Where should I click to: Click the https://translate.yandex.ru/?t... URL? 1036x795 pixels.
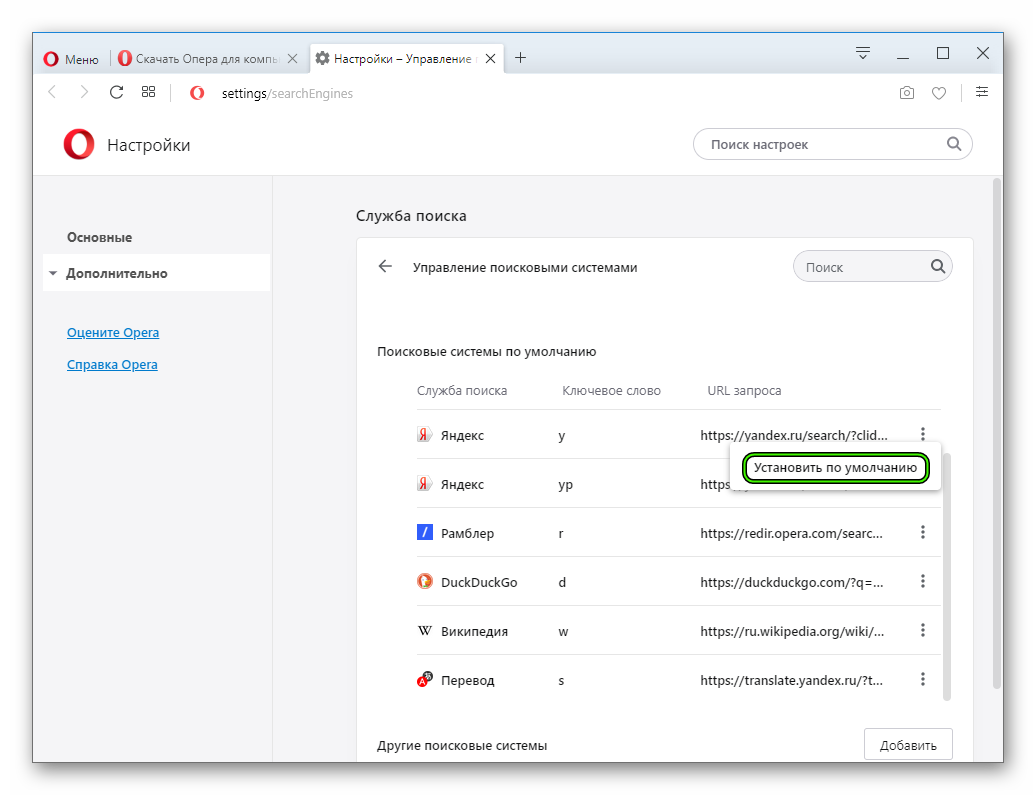coord(792,680)
